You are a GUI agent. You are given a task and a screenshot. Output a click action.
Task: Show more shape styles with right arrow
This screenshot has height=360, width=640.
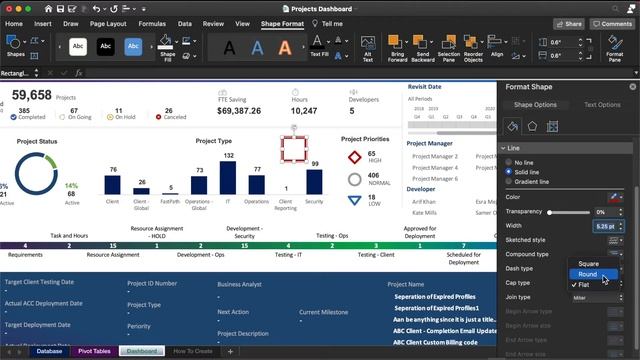(151, 47)
